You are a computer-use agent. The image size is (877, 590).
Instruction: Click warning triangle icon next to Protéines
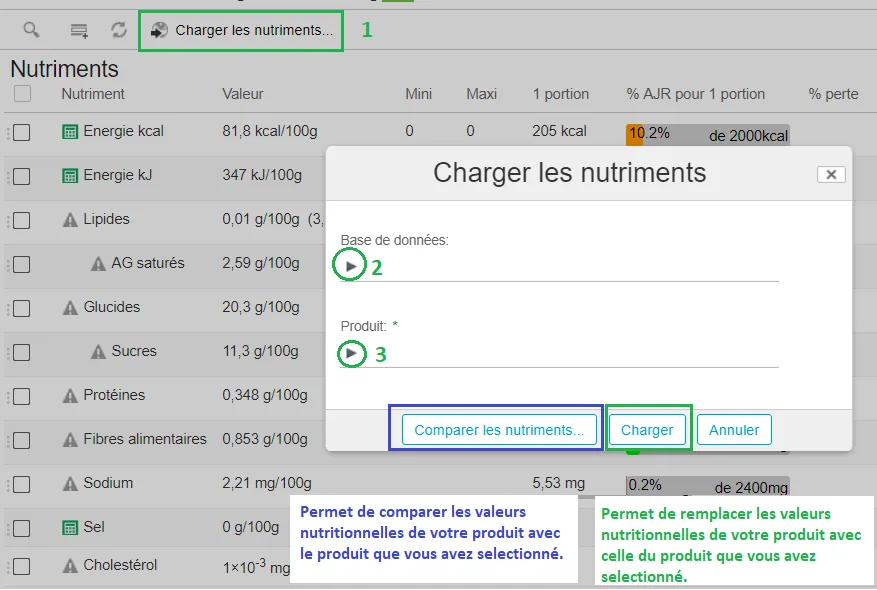tap(70, 396)
